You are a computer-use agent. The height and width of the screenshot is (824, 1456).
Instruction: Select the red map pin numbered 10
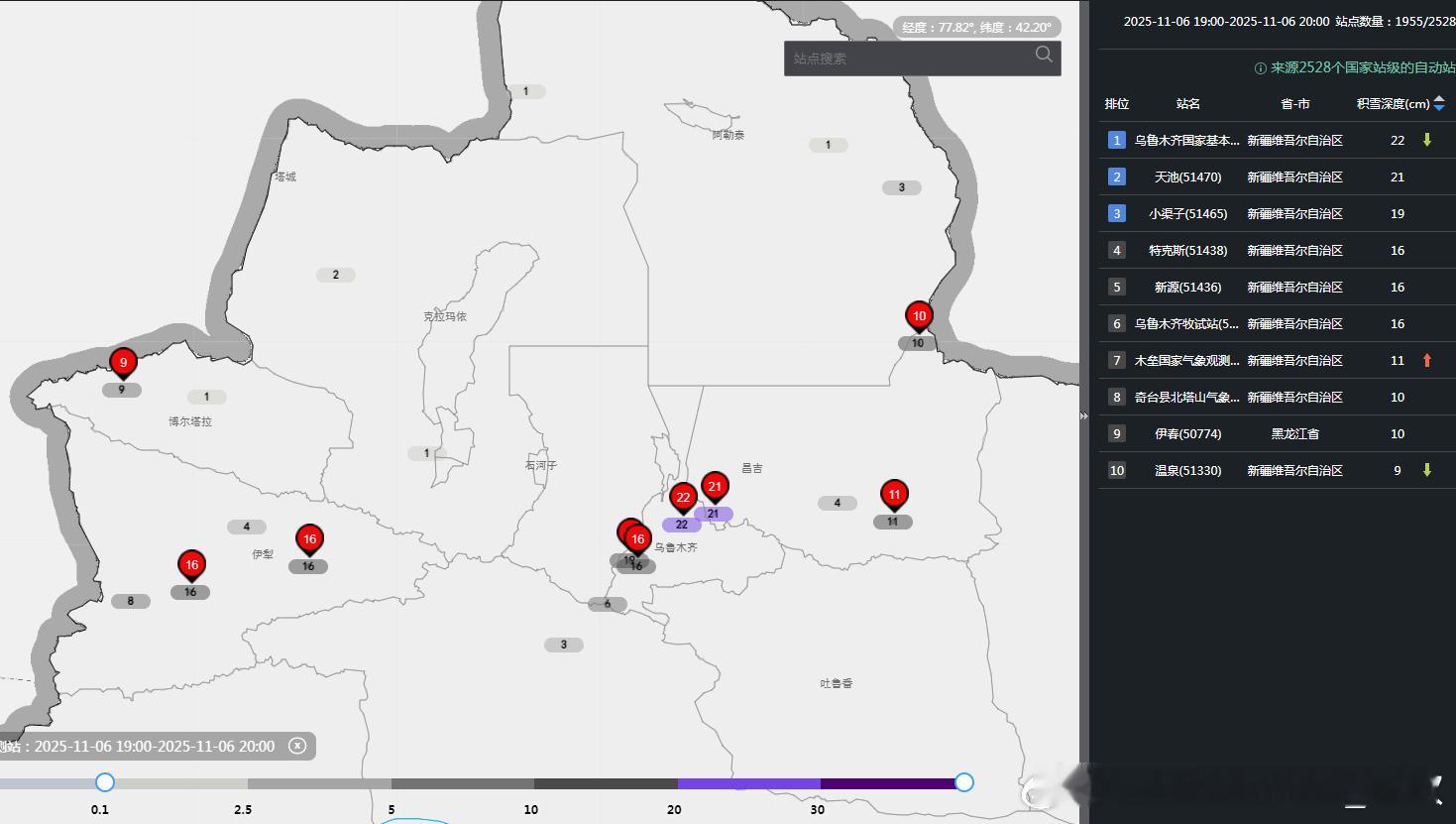919,317
